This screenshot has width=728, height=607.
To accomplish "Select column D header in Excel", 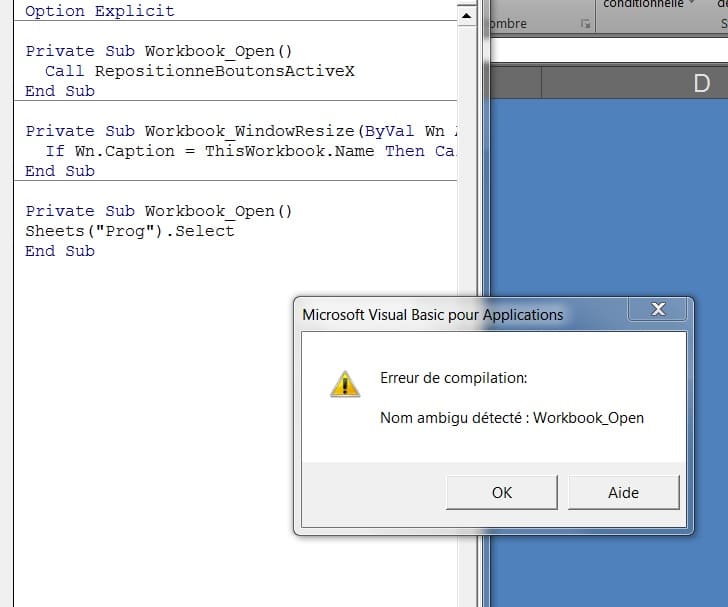I will click(x=635, y=84).
